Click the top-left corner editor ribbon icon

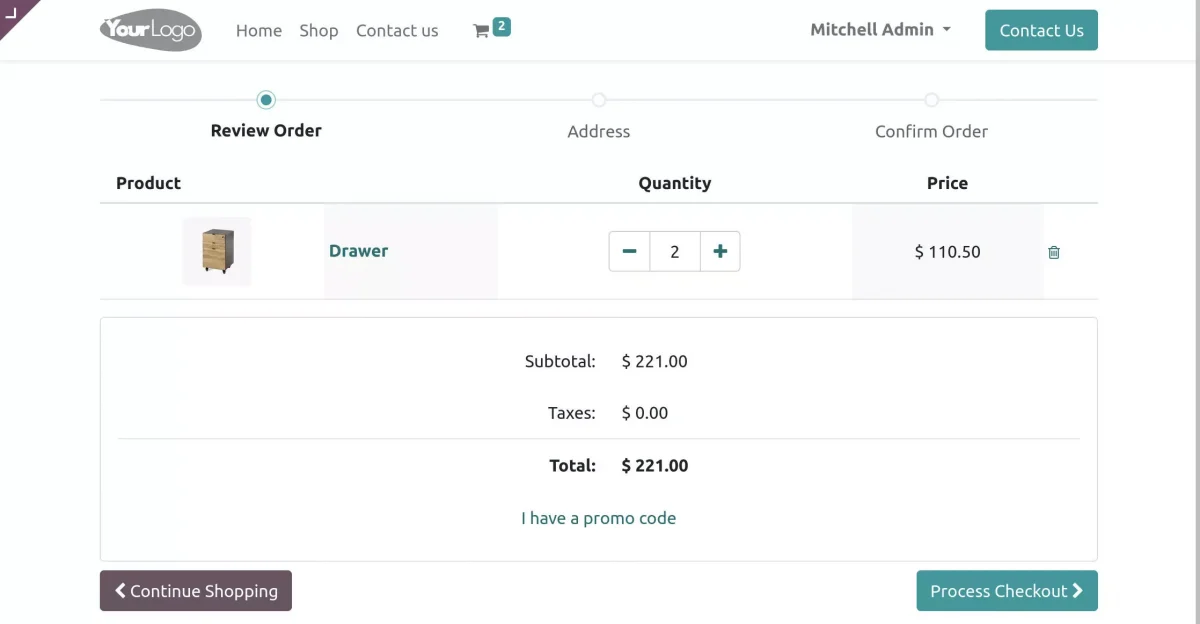tap(12, 12)
